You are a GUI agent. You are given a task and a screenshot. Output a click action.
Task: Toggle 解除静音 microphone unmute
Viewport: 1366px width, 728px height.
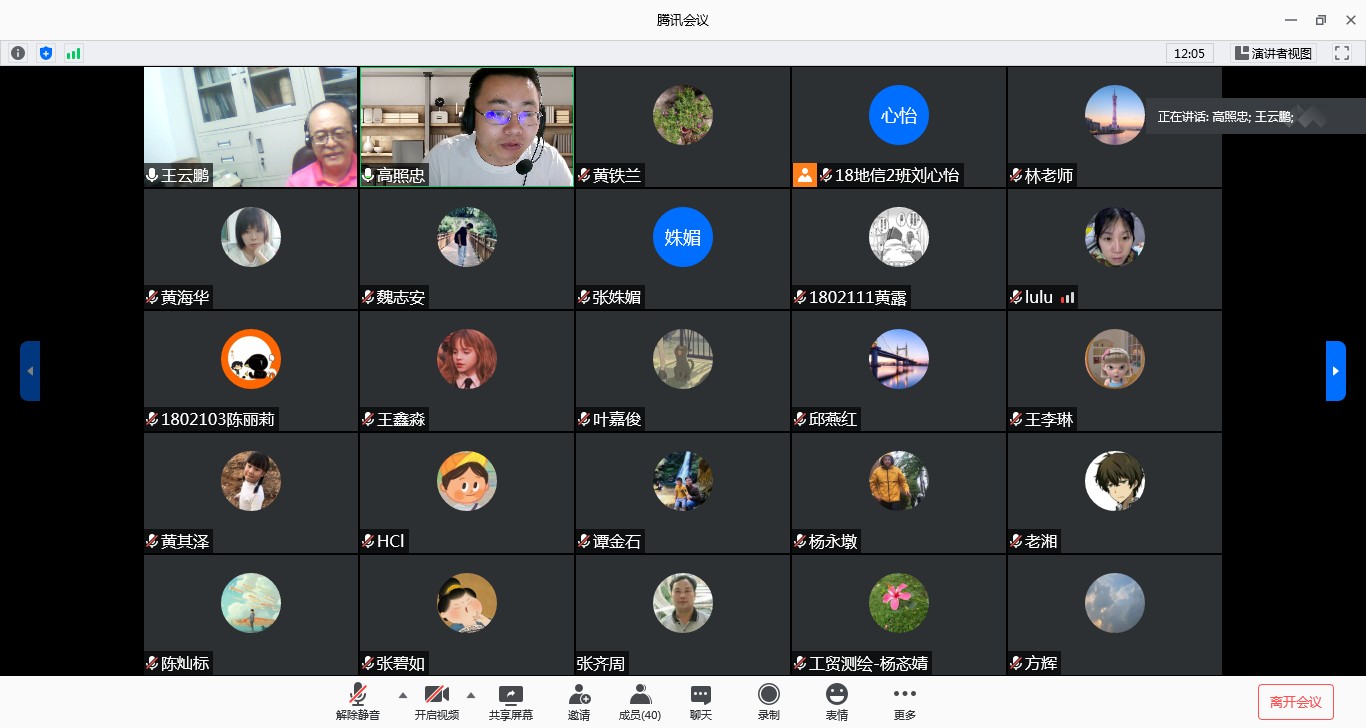click(357, 702)
